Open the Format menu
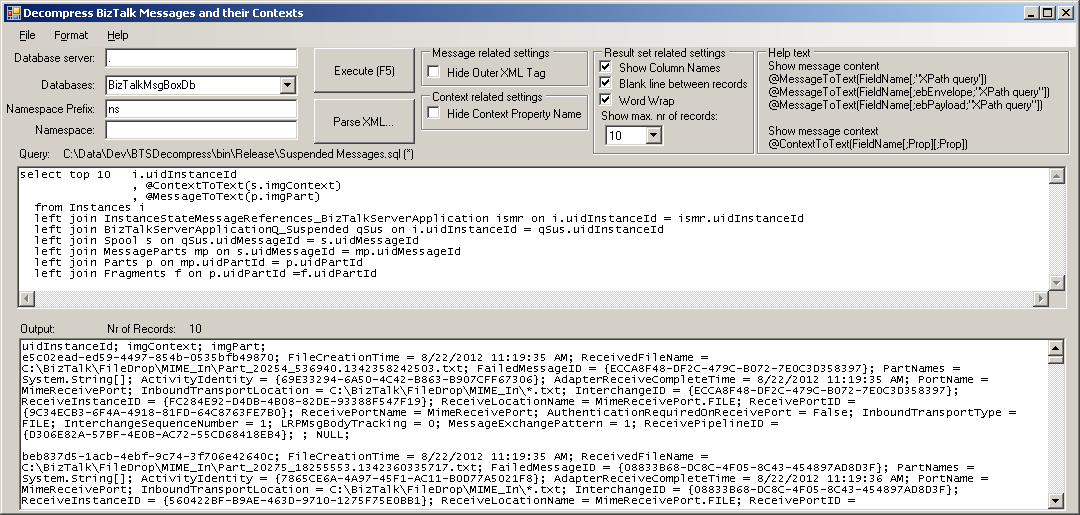The width and height of the screenshot is (1080, 515). click(71, 35)
